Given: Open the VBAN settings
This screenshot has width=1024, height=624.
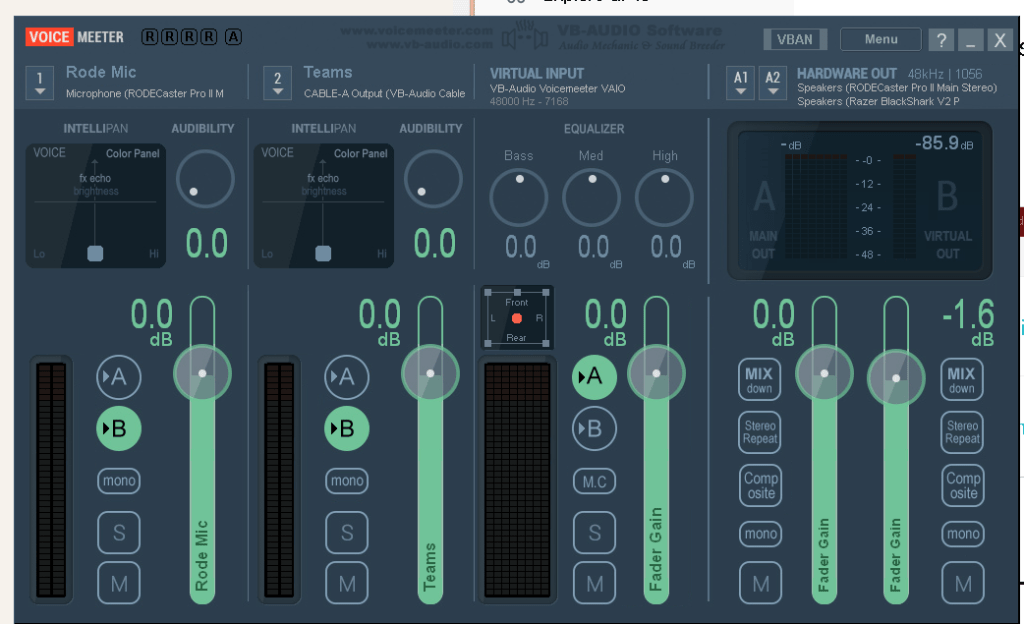Looking at the screenshot, I should (x=795, y=39).
